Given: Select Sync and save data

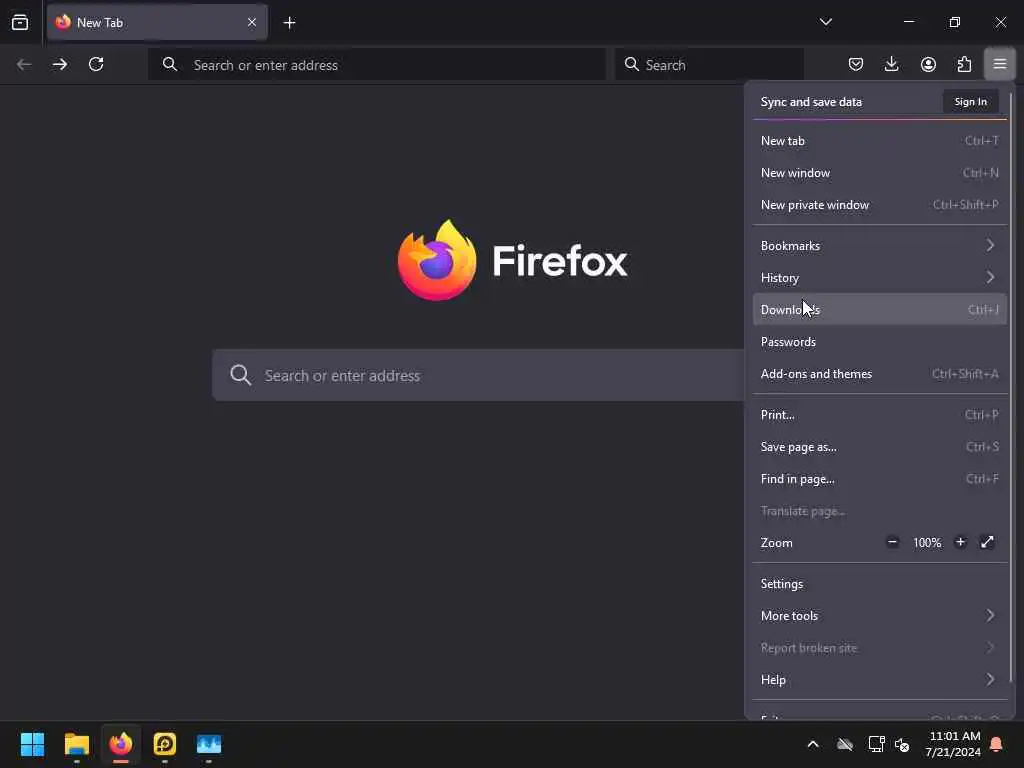Looking at the screenshot, I should [811, 102].
